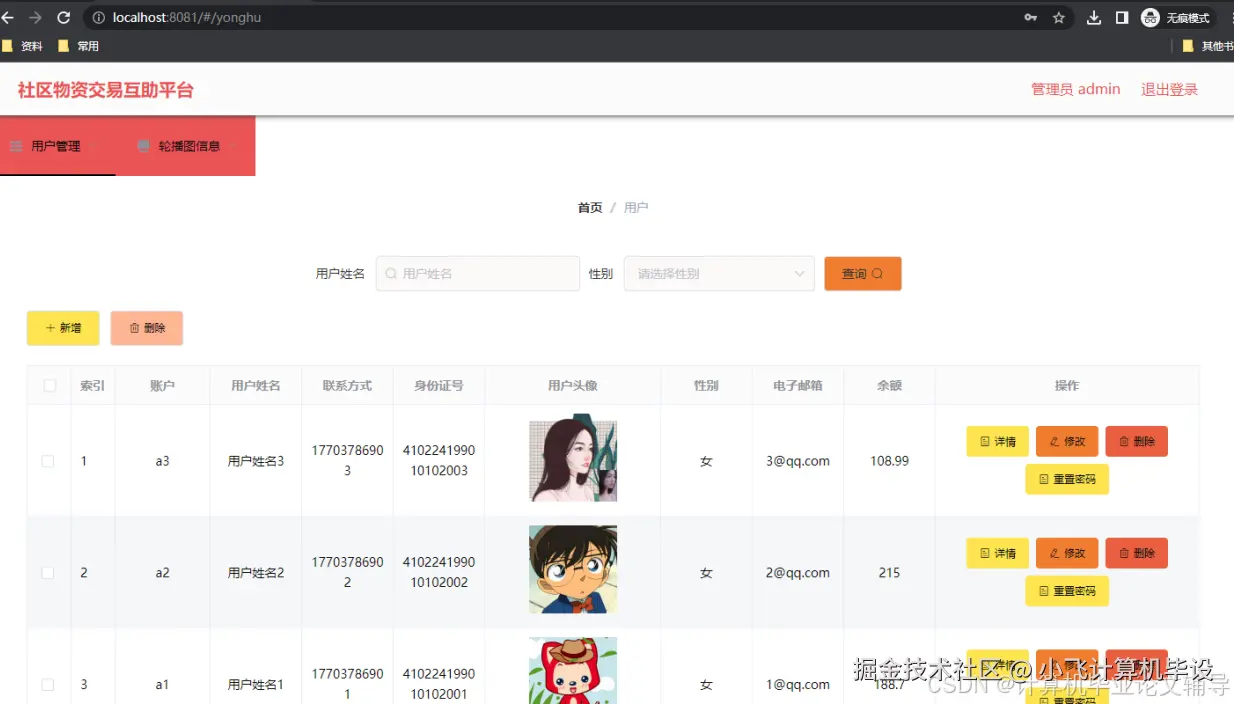The width and height of the screenshot is (1234, 704).
Task: Check the row checkbox for a3
Action: [x=48, y=461]
